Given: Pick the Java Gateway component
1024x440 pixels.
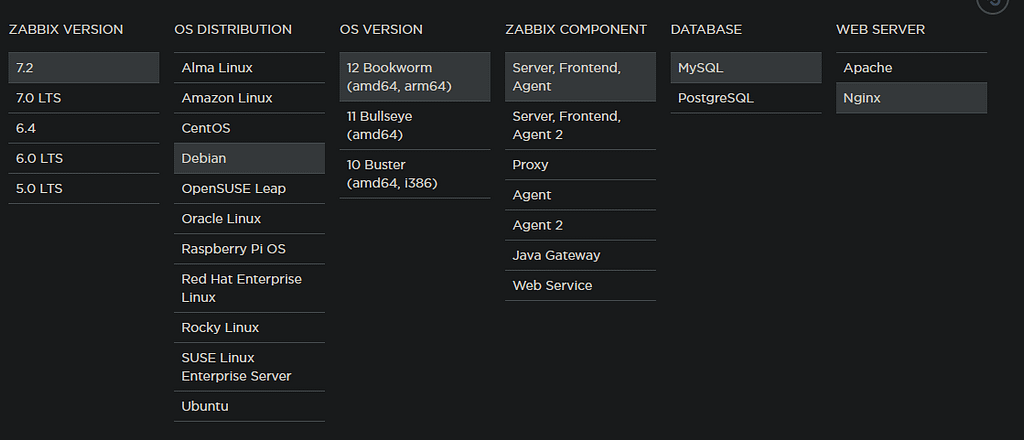Looking at the screenshot, I should (580, 255).
